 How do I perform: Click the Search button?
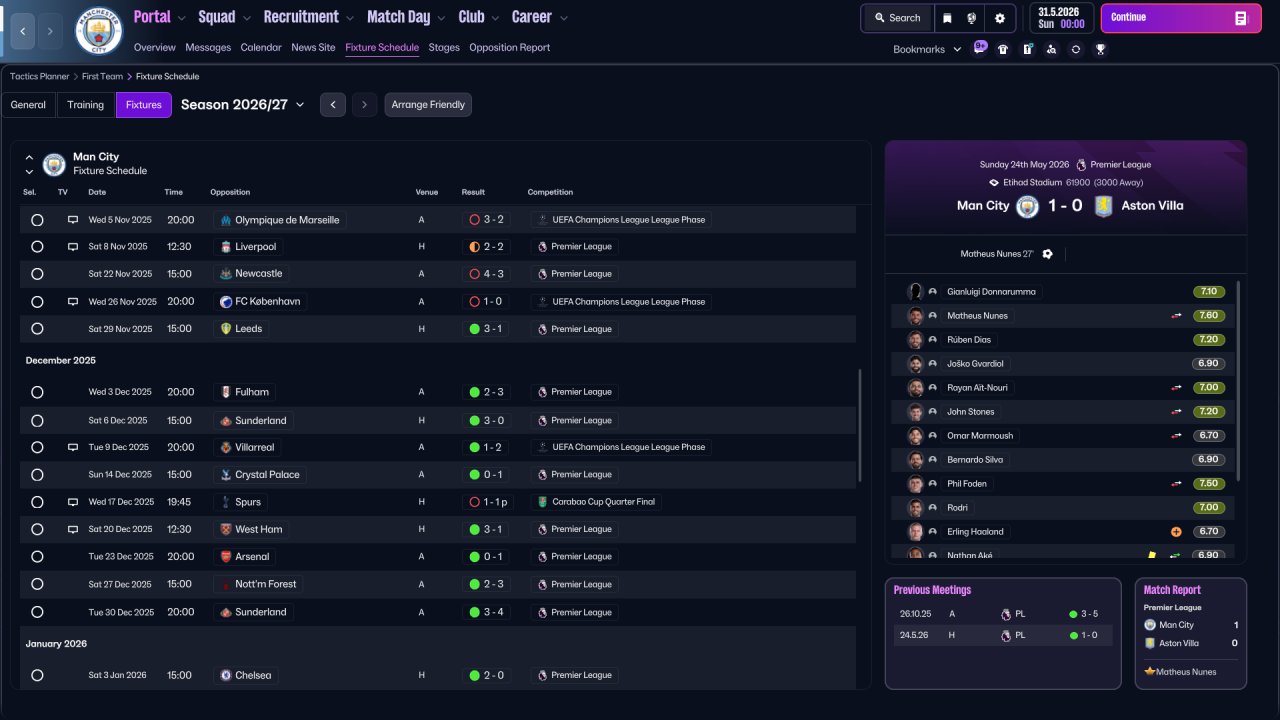pyautogui.click(x=897, y=18)
